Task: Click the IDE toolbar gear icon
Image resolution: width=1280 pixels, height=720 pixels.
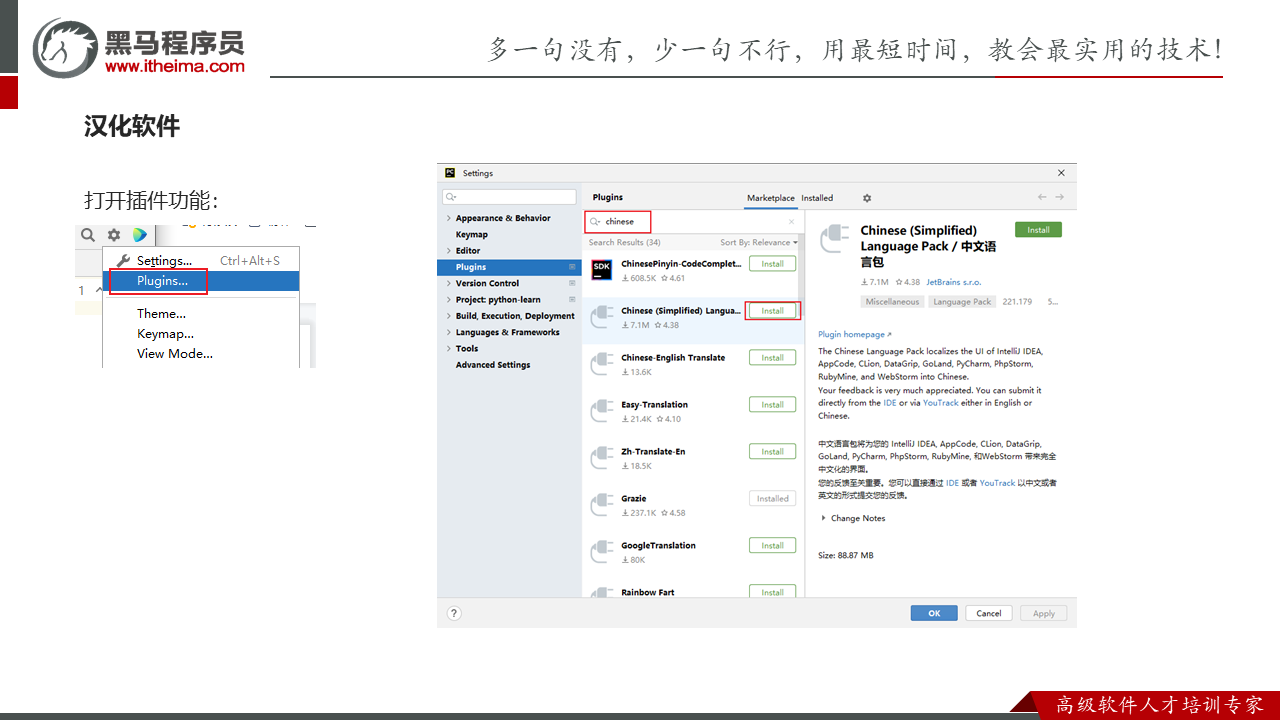Action: [x=114, y=235]
